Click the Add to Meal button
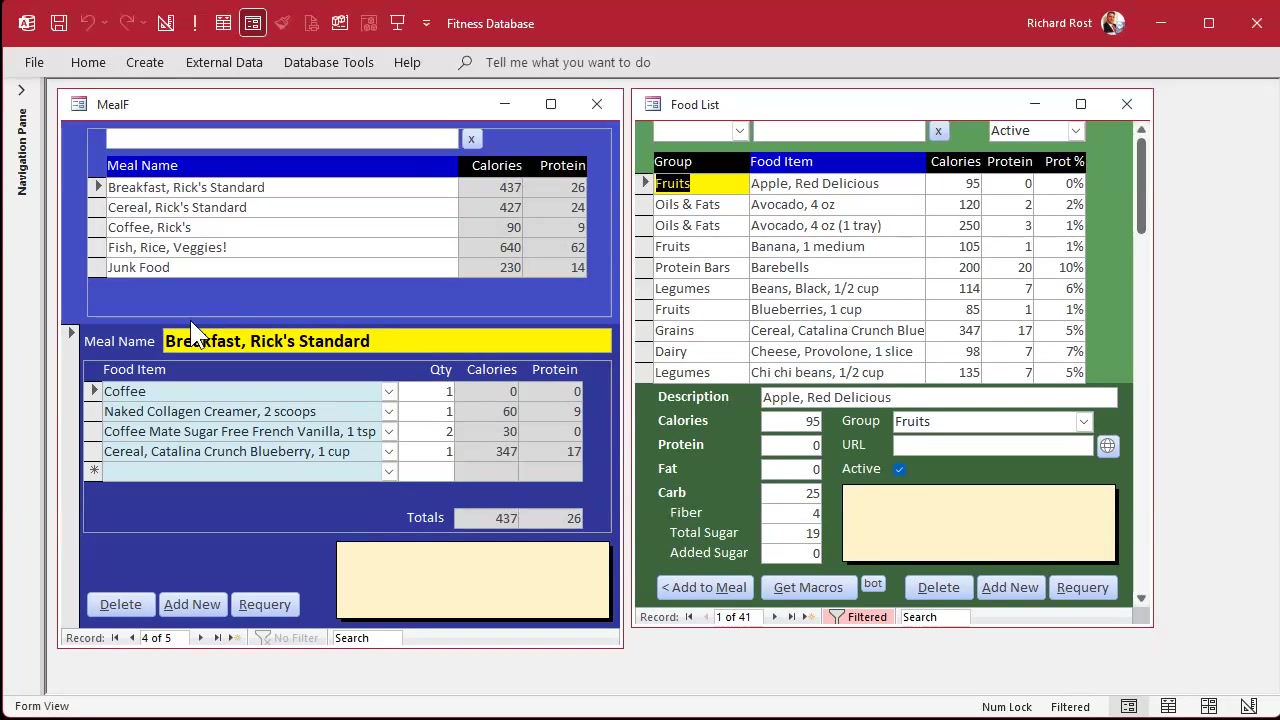This screenshot has height=720, width=1280. click(704, 588)
